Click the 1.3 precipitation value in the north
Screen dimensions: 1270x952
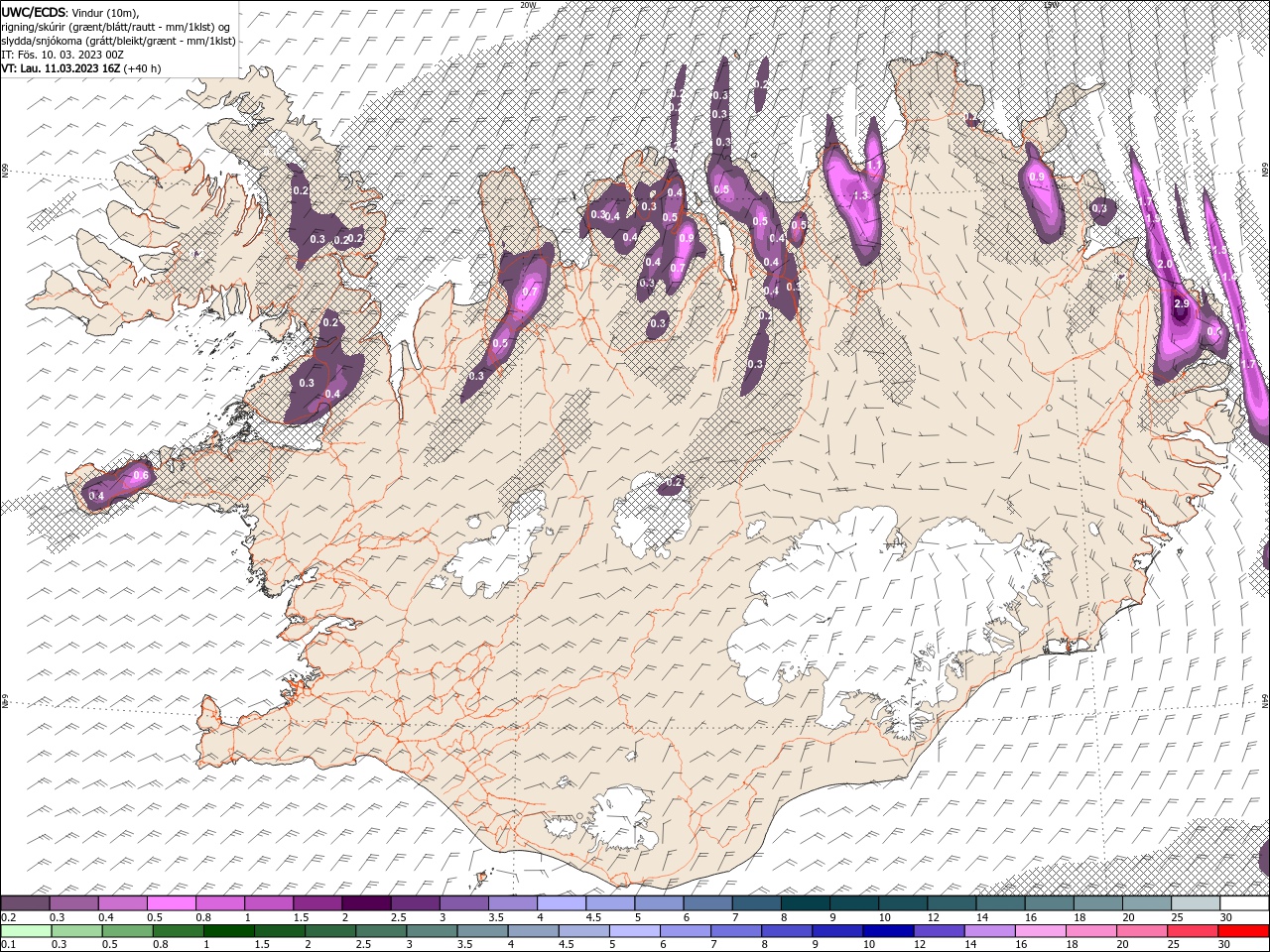860,196
